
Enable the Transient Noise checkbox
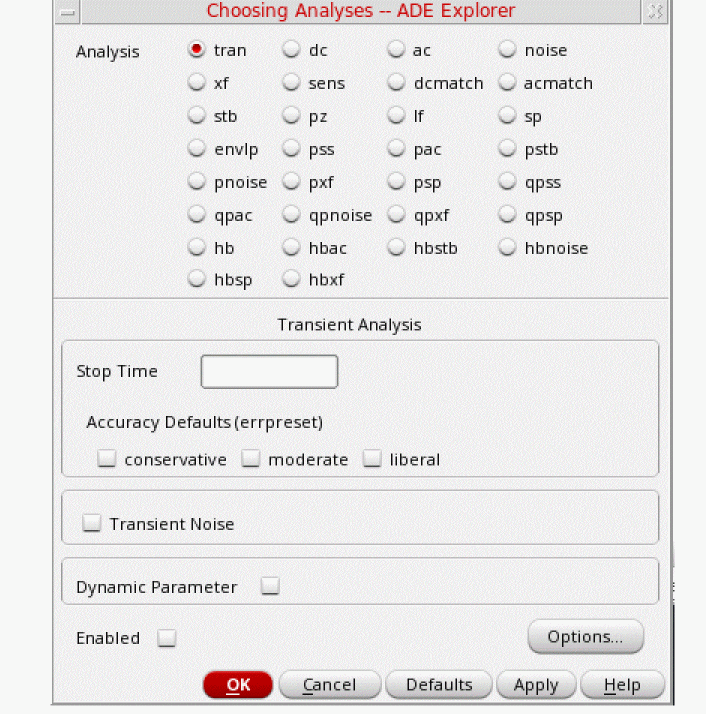(x=92, y=523)
